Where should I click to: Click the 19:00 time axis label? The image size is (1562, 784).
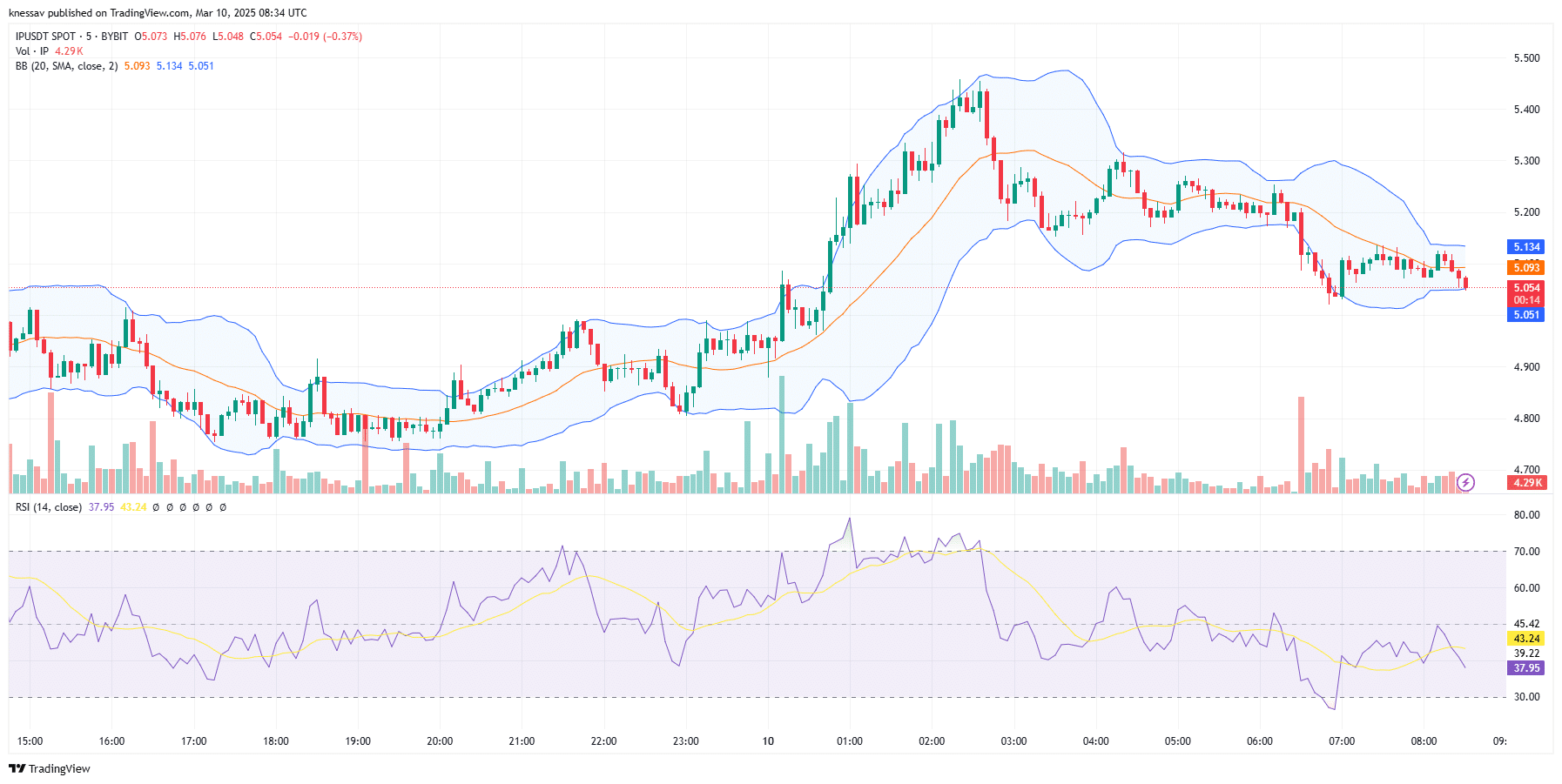coord(358,741)
